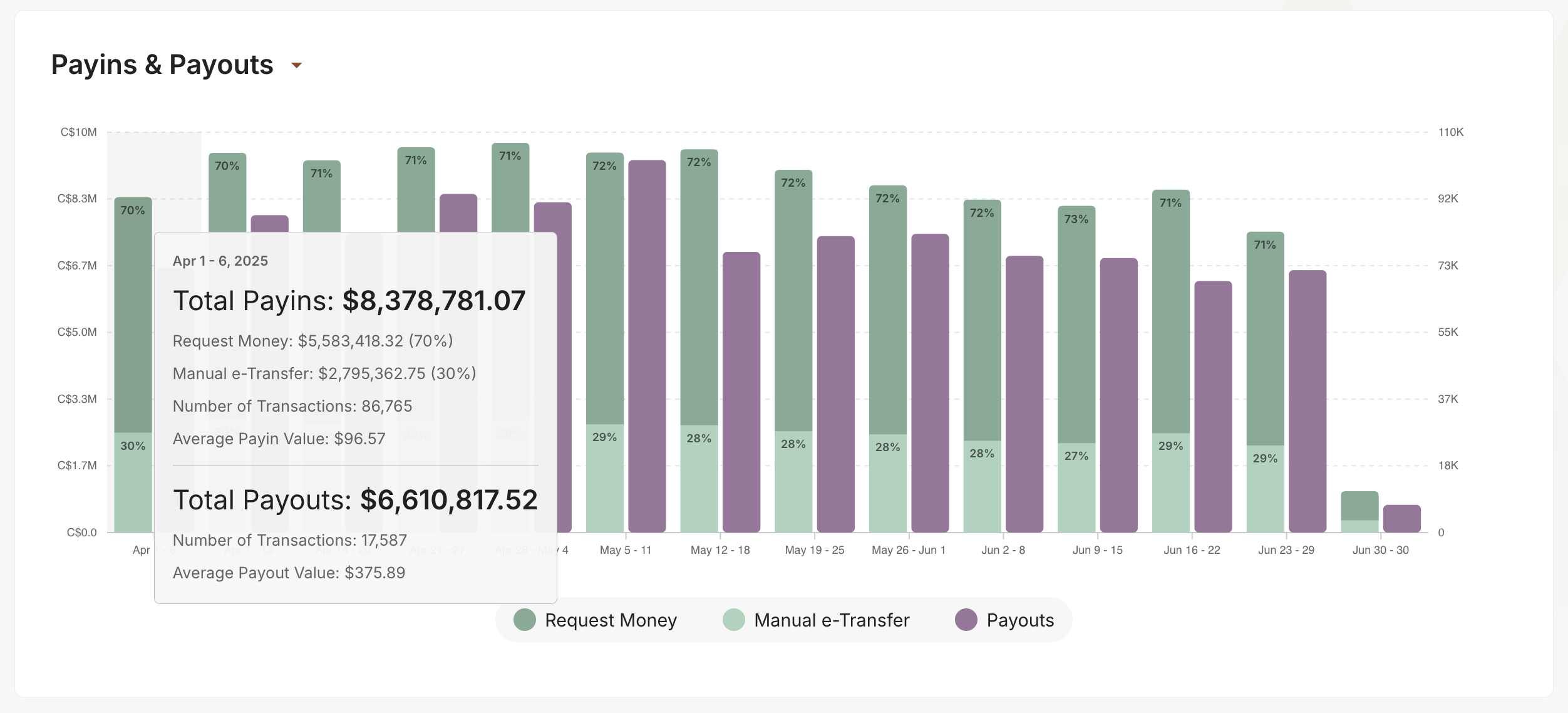1568x713 pixels.
Task: Click the purple Payouts color swatch
Action: (965, 620)
